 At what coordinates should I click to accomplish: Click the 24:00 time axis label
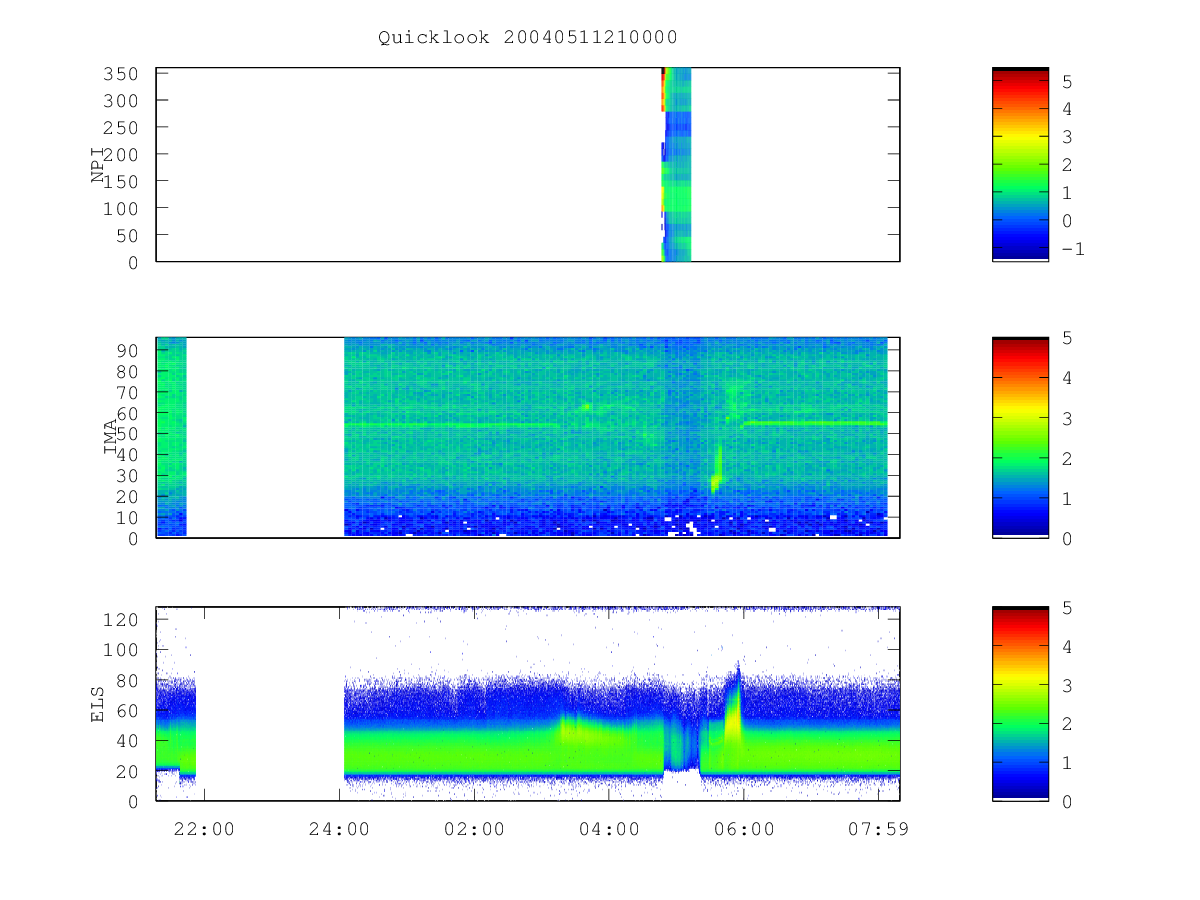pyautogui.click(x=340, y=829)
